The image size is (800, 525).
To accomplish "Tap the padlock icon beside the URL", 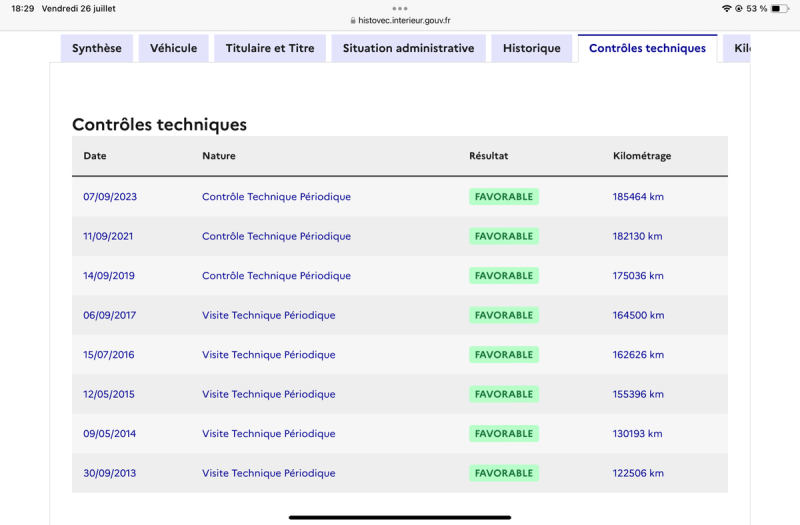I will click(352, 20).
